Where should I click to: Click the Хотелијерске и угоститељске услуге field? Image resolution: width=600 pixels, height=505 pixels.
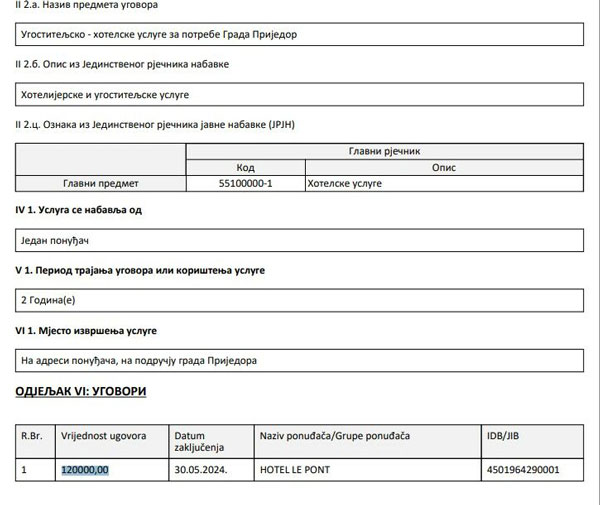point(105,95)
